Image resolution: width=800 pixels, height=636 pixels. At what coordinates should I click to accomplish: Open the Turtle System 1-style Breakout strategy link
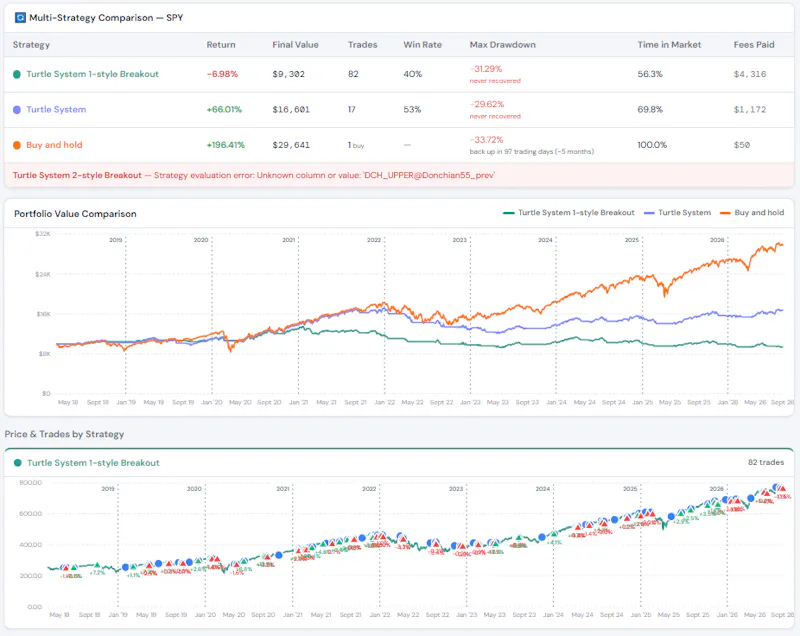[92, 74]
